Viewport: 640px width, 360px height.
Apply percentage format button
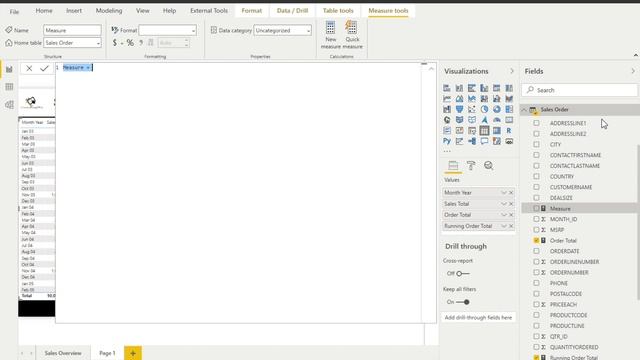coord(130,43)
